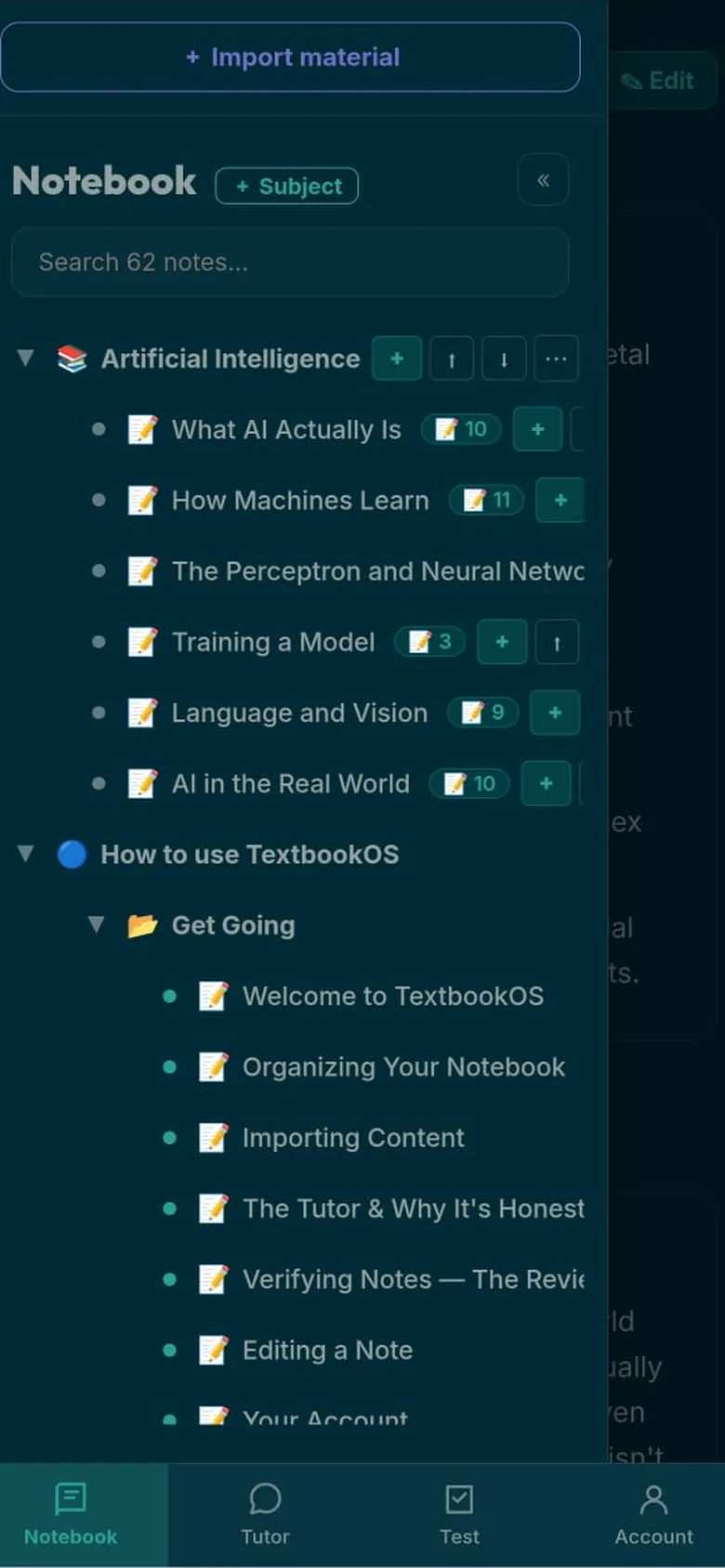The width and height of the screenshot is (725, 1568).
Task: Open Welcome to TextbookOS note
Action: point(393,996)
